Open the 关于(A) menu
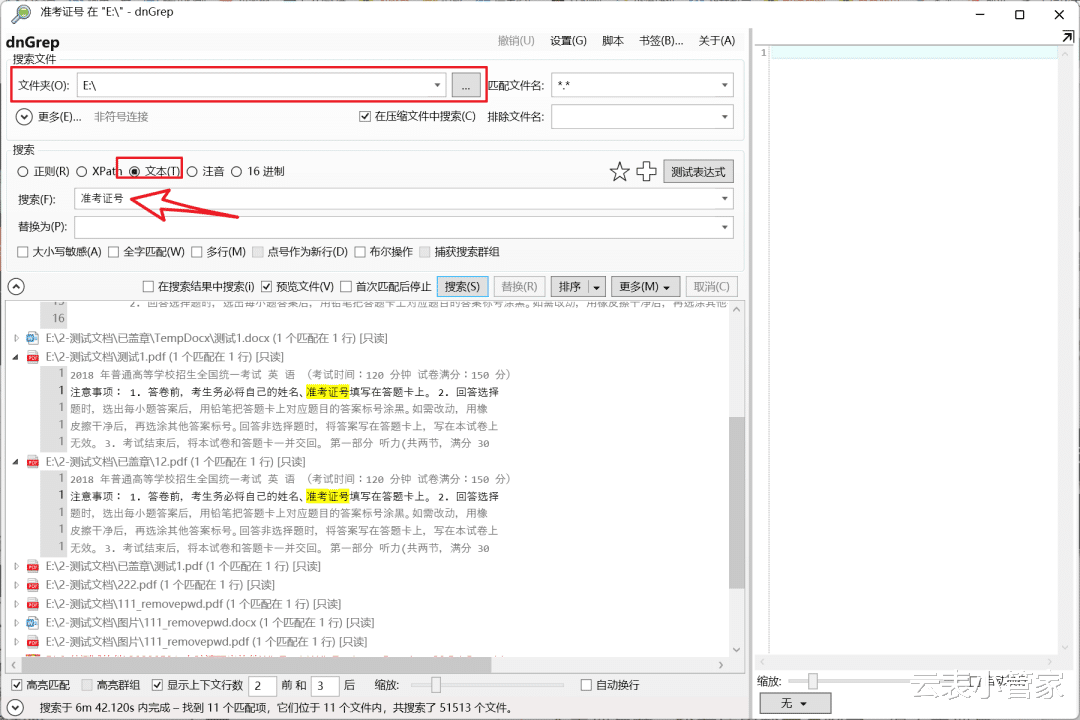 [716, 41]
